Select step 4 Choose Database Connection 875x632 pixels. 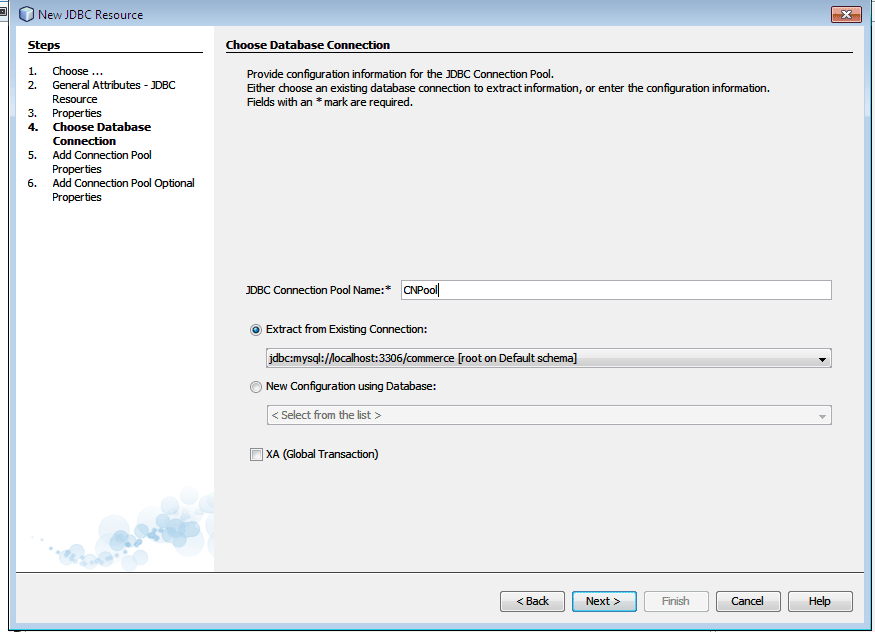102,134
